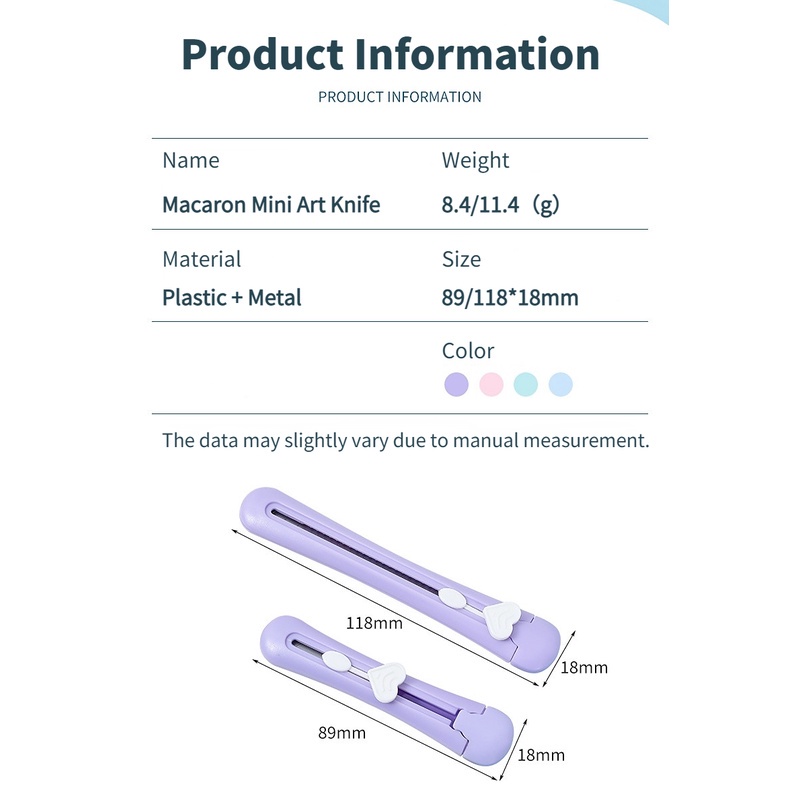Click the small PRODUCT INFORMATION subtitle
The width and height of the screenshot is (800, 800).
(x=399, y=97)
